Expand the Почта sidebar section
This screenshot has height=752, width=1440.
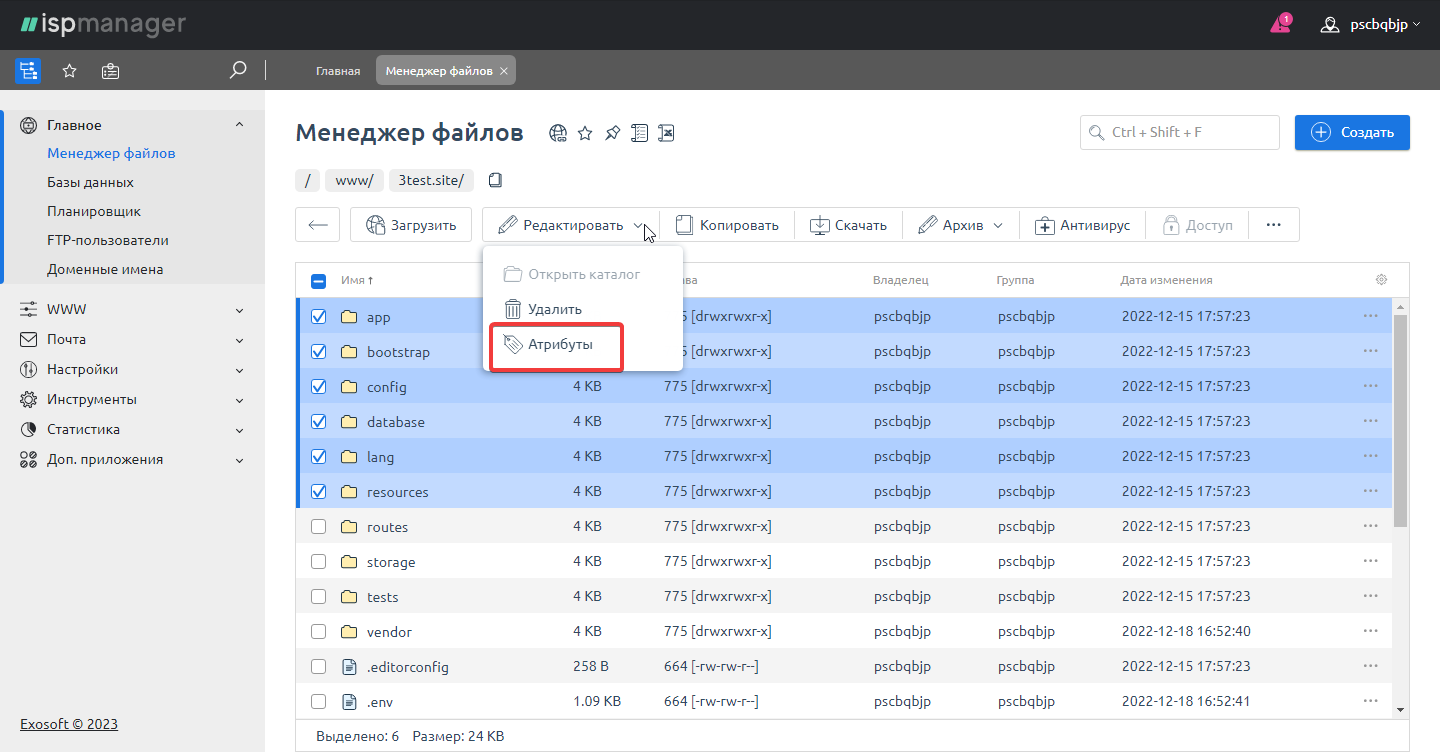point(239,340)
